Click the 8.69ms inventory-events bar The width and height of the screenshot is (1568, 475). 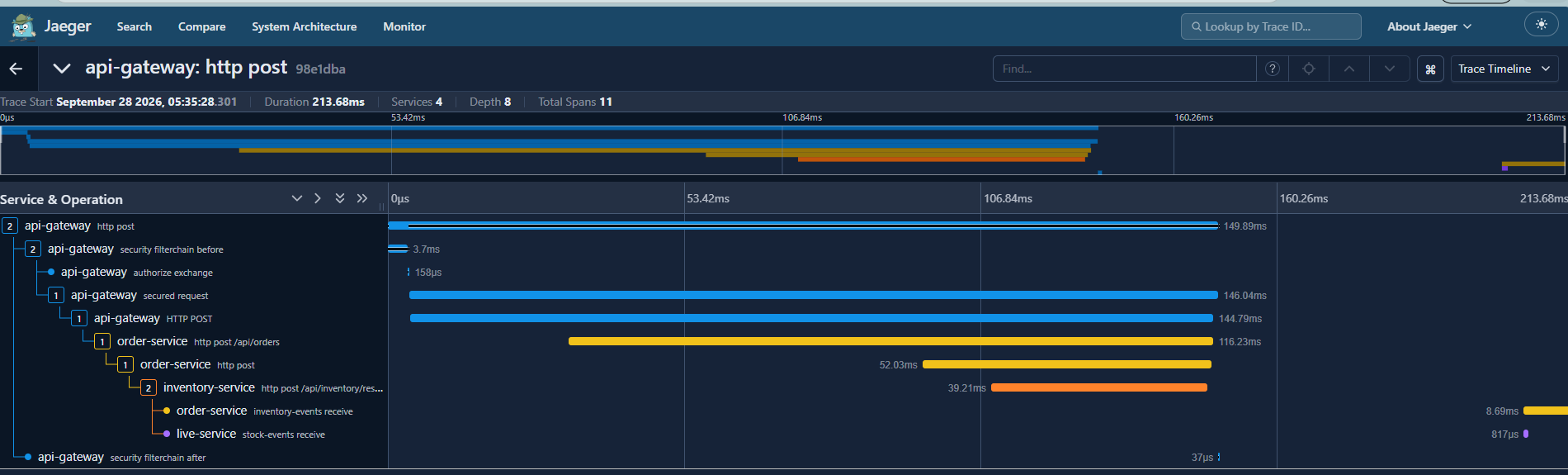[1546, 411]
